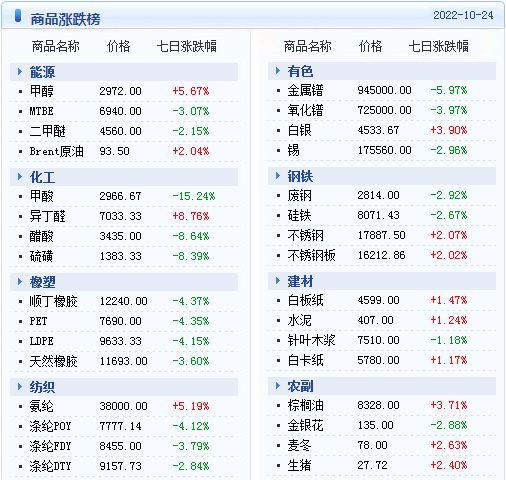Select the 氨纶 commodity name

[x=42, y=406]
